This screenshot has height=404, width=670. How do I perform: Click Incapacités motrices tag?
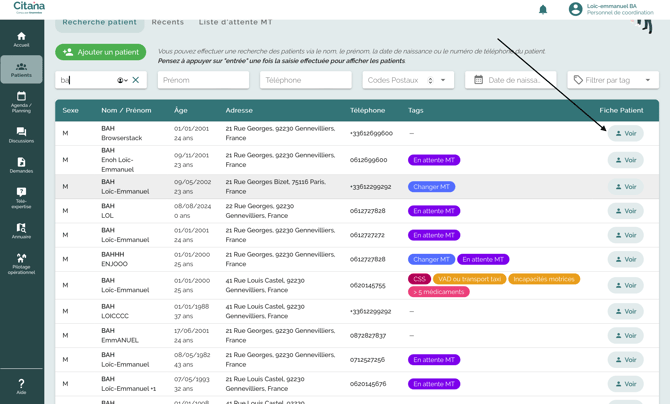click(544, 279)
